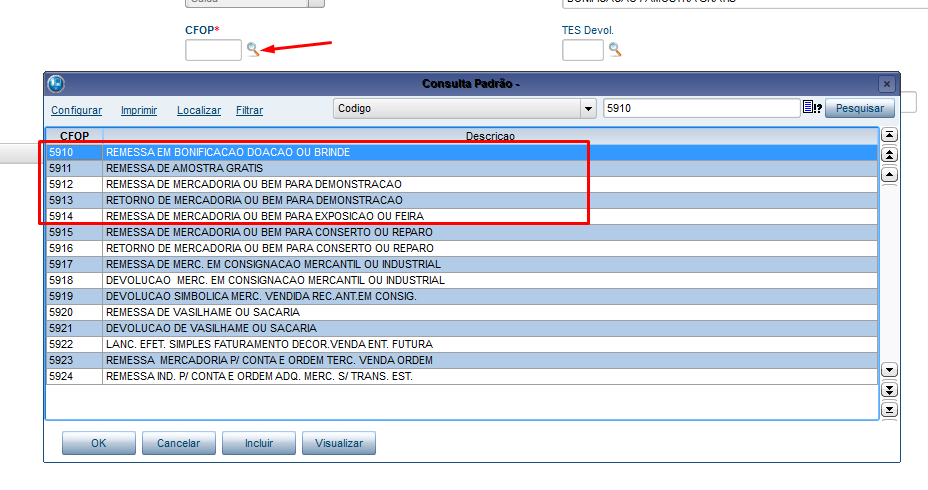The width and height of the screenshot is (928, 490).
Task: Select row 5911 REMESSA DE AMOSTRA GRATIS
Action: [x=462, y=168]
